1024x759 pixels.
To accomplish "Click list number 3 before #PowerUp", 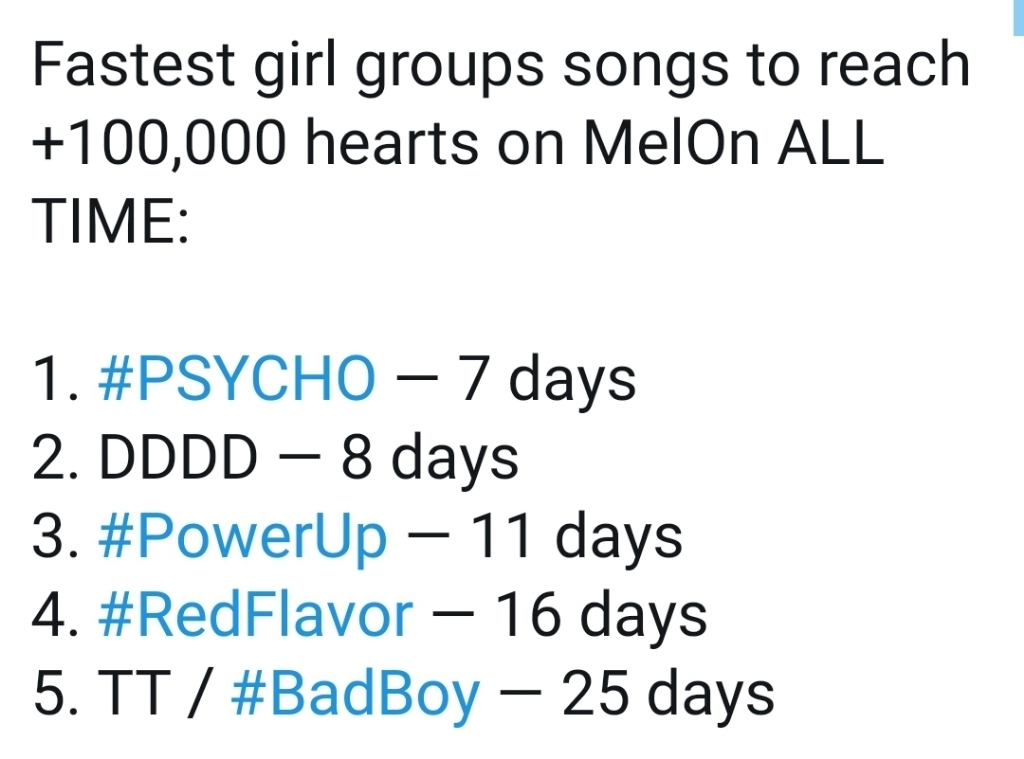I will [x=52, y=537].
